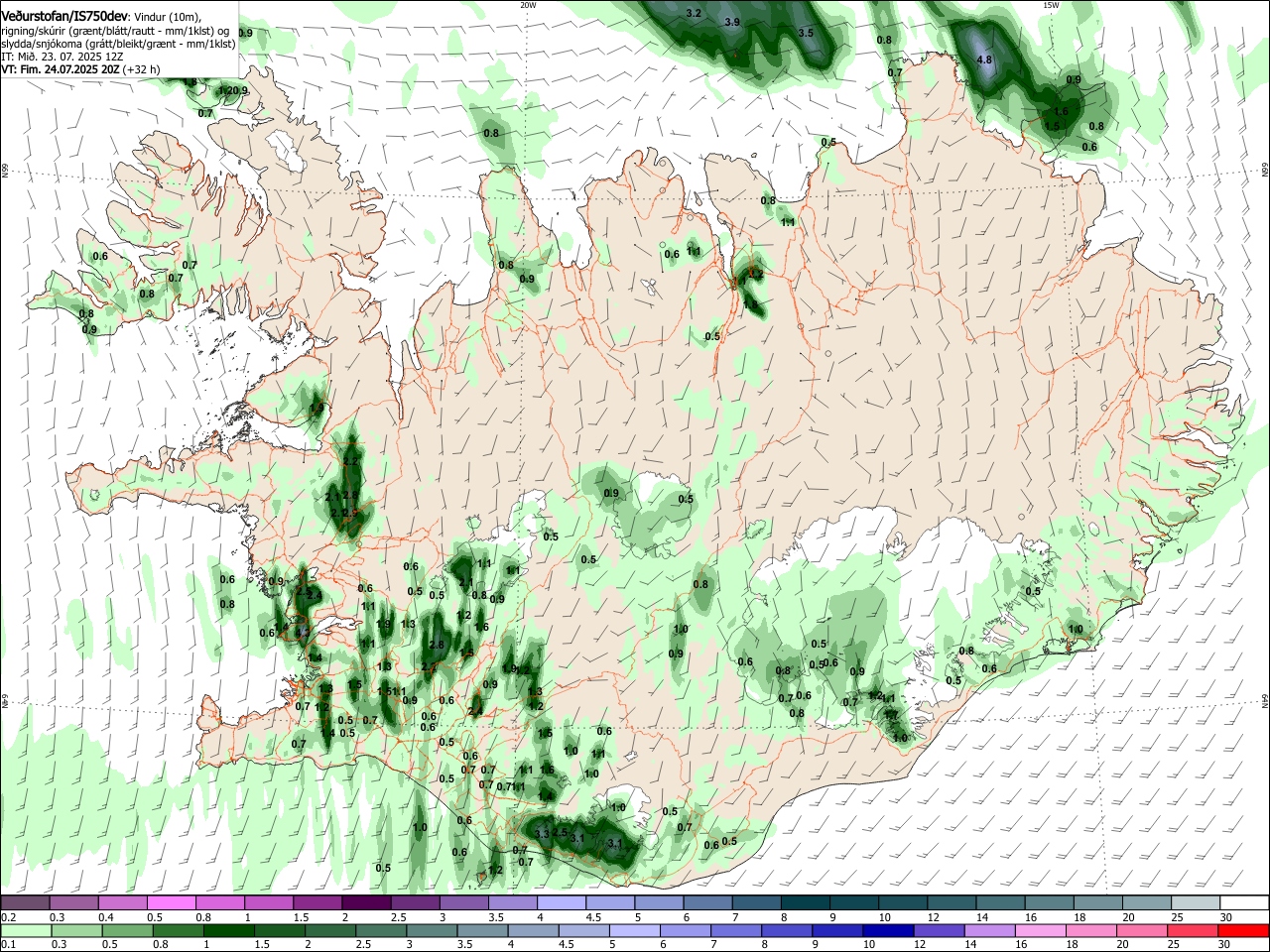The width and height of the screenshot is (1270, 952).
Task: Click the 15W longitude label
Action: pos(1051,5)
